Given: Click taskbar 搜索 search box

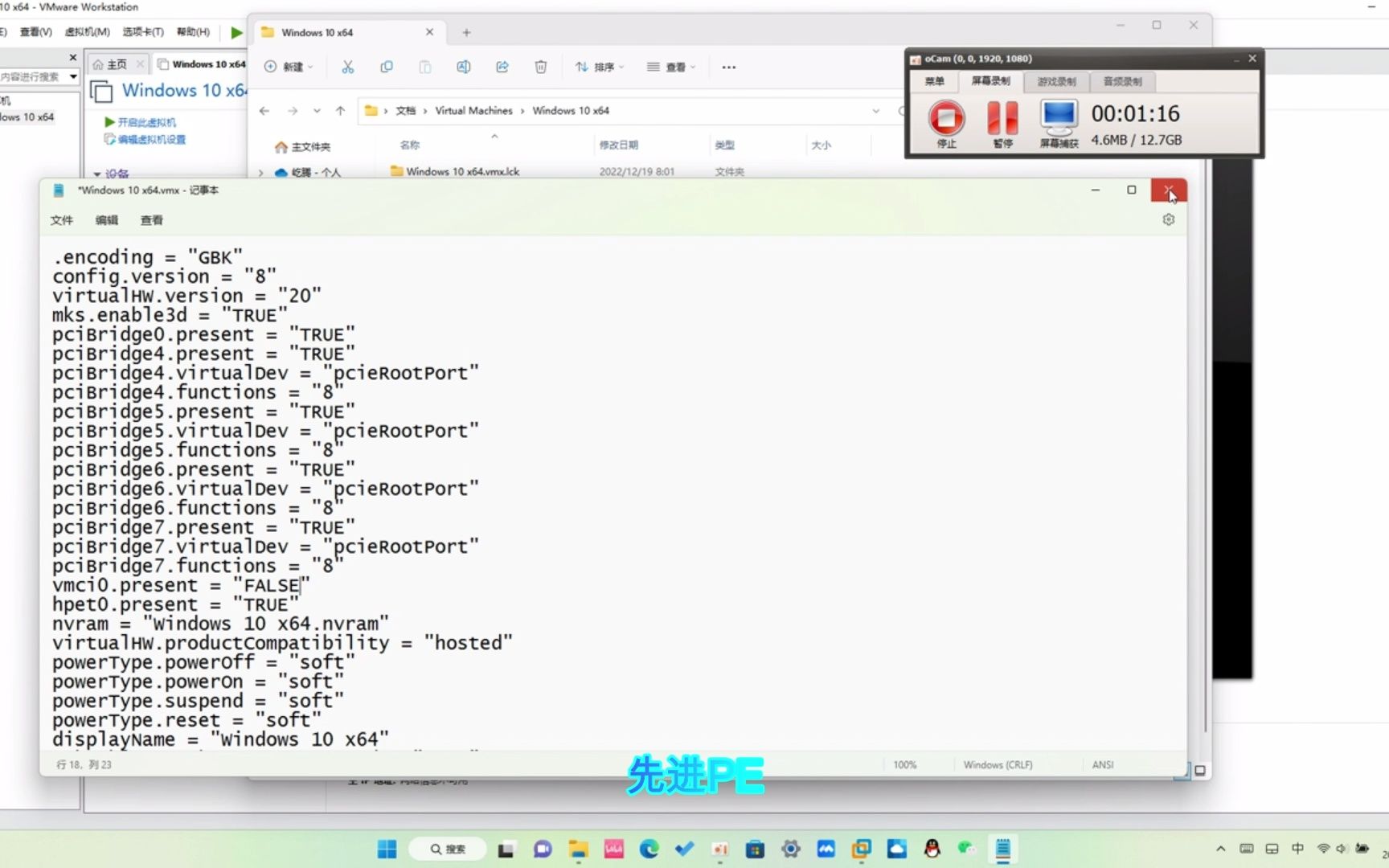Looking at the screenshot, I should (x=448, y=849).
